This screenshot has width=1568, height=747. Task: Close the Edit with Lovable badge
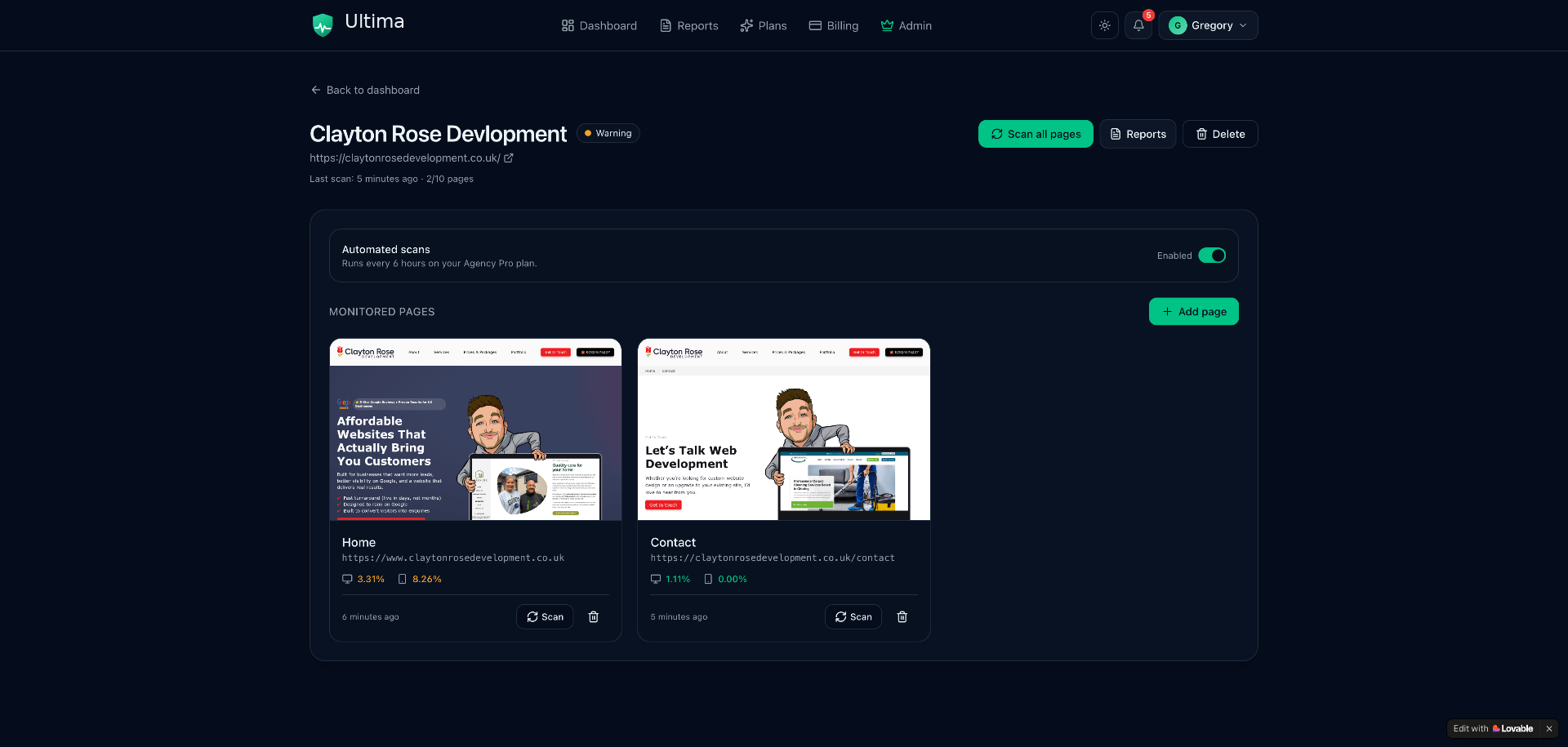coord(1549,729)
